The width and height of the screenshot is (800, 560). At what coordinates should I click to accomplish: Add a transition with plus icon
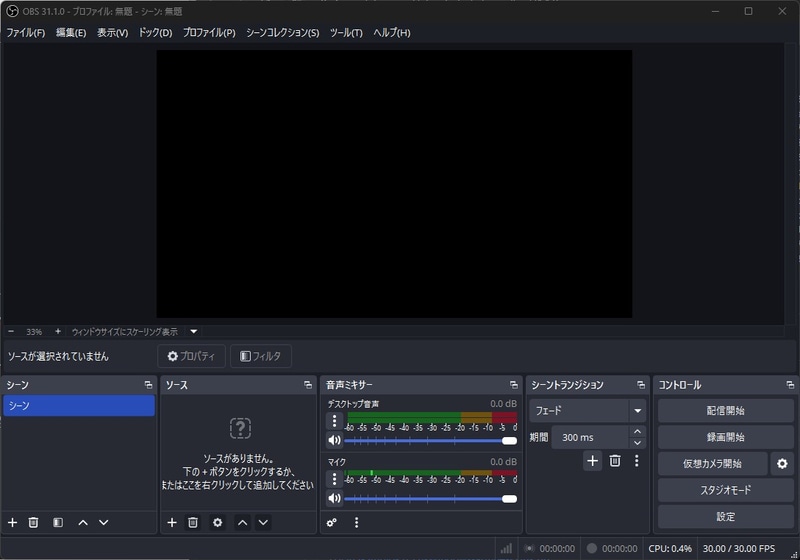tap(592, 461)
